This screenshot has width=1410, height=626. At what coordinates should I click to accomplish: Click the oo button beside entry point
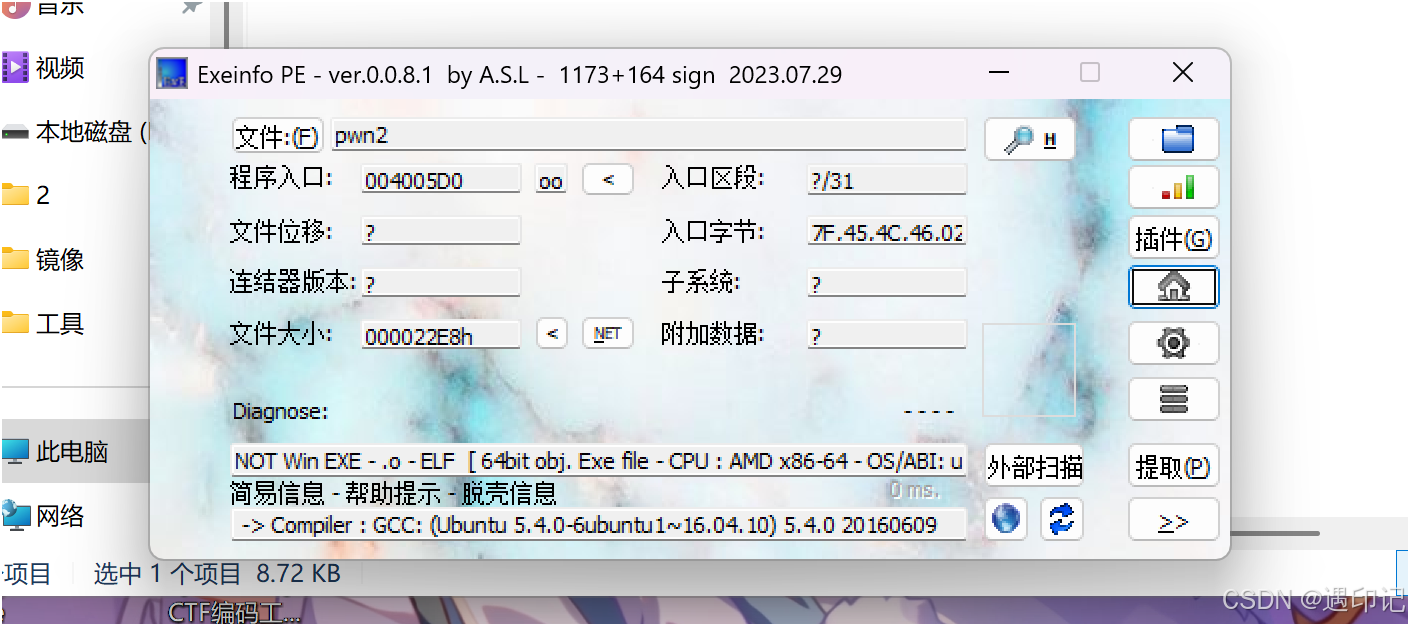point(551,180)
